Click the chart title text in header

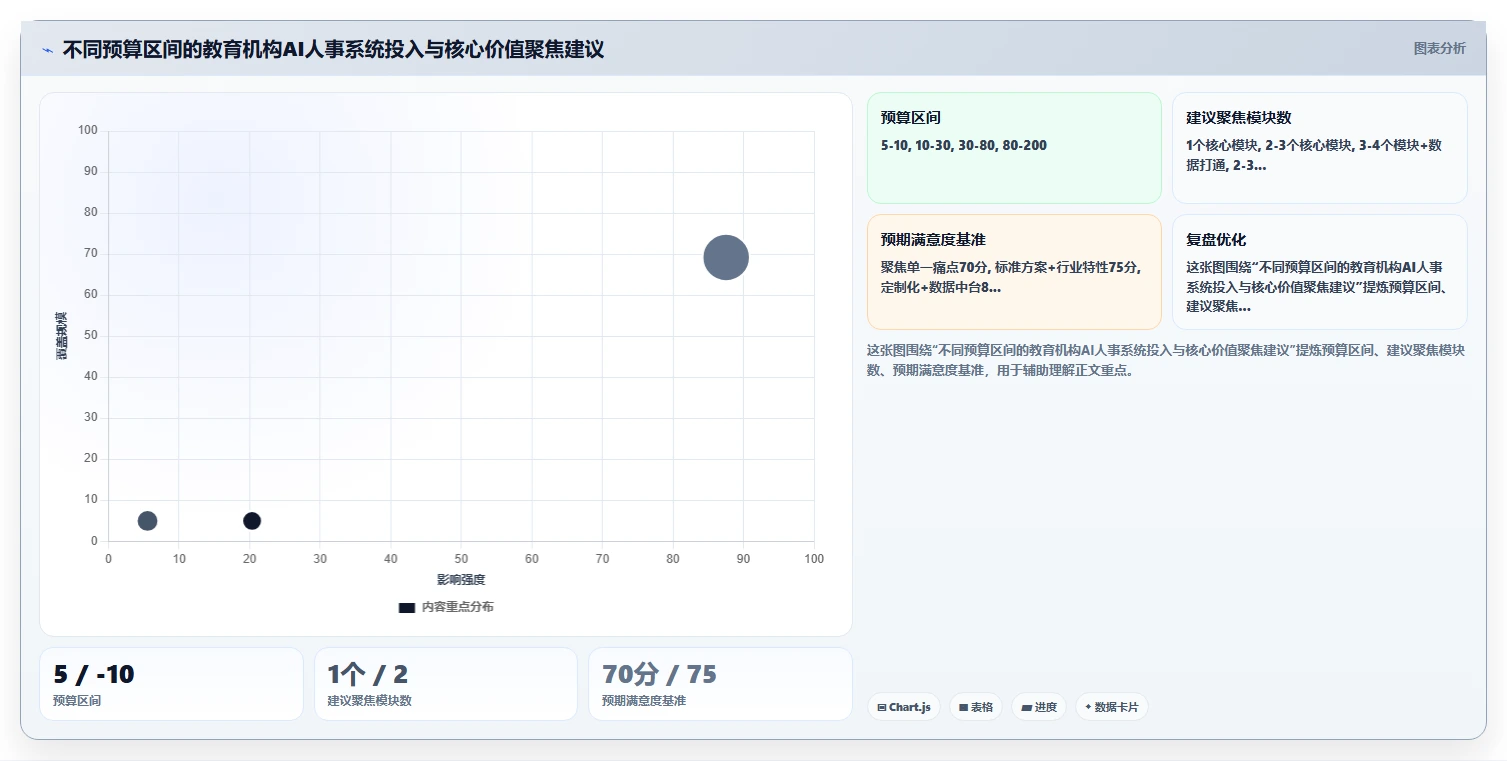coord(333,49)
